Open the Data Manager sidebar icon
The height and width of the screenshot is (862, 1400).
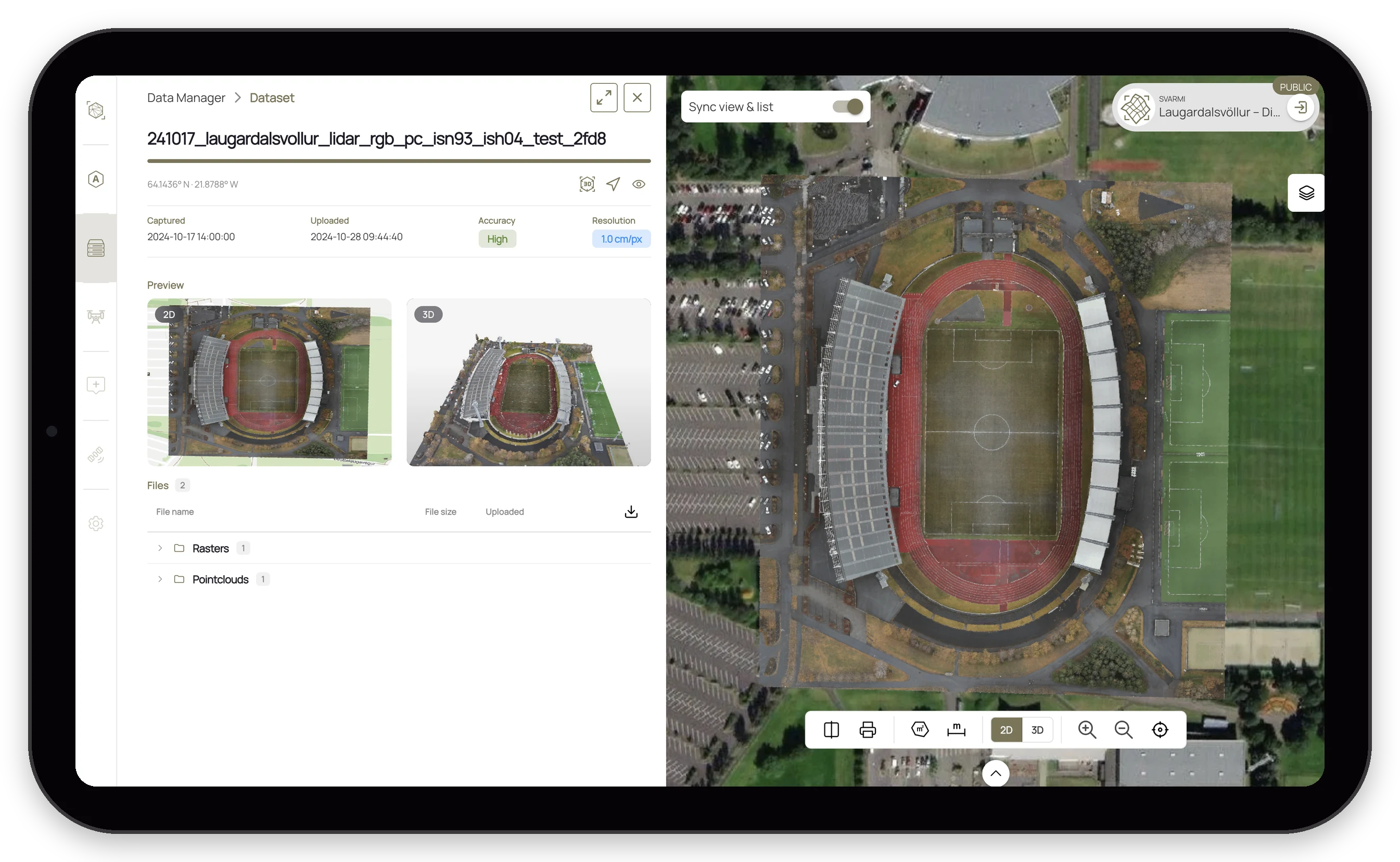pos(96,248)
